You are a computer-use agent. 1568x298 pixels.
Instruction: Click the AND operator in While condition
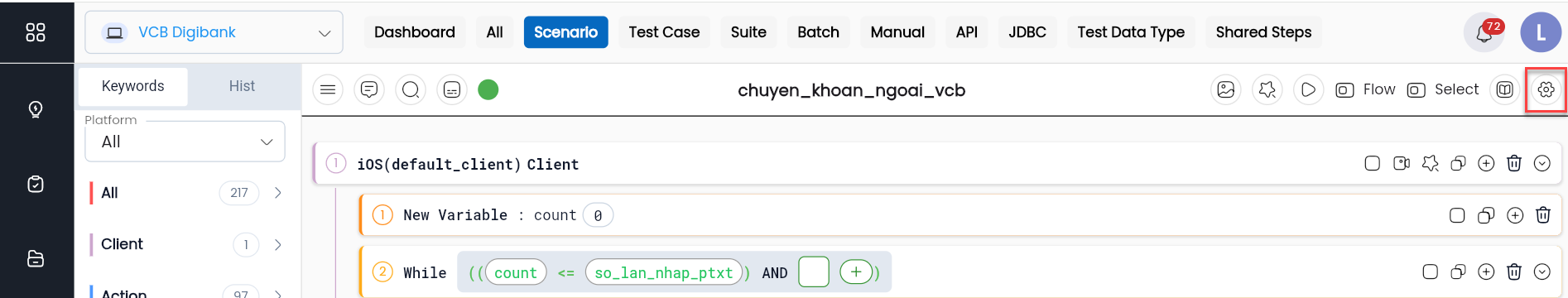(x=775, y=273)
